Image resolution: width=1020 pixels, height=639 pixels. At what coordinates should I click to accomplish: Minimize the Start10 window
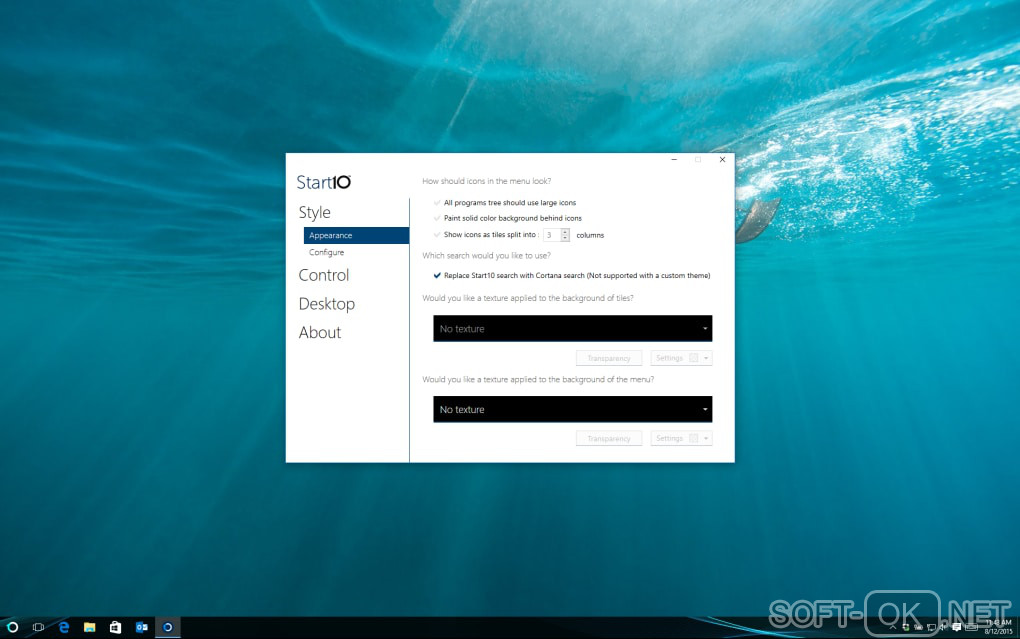(x=675, y=159)
